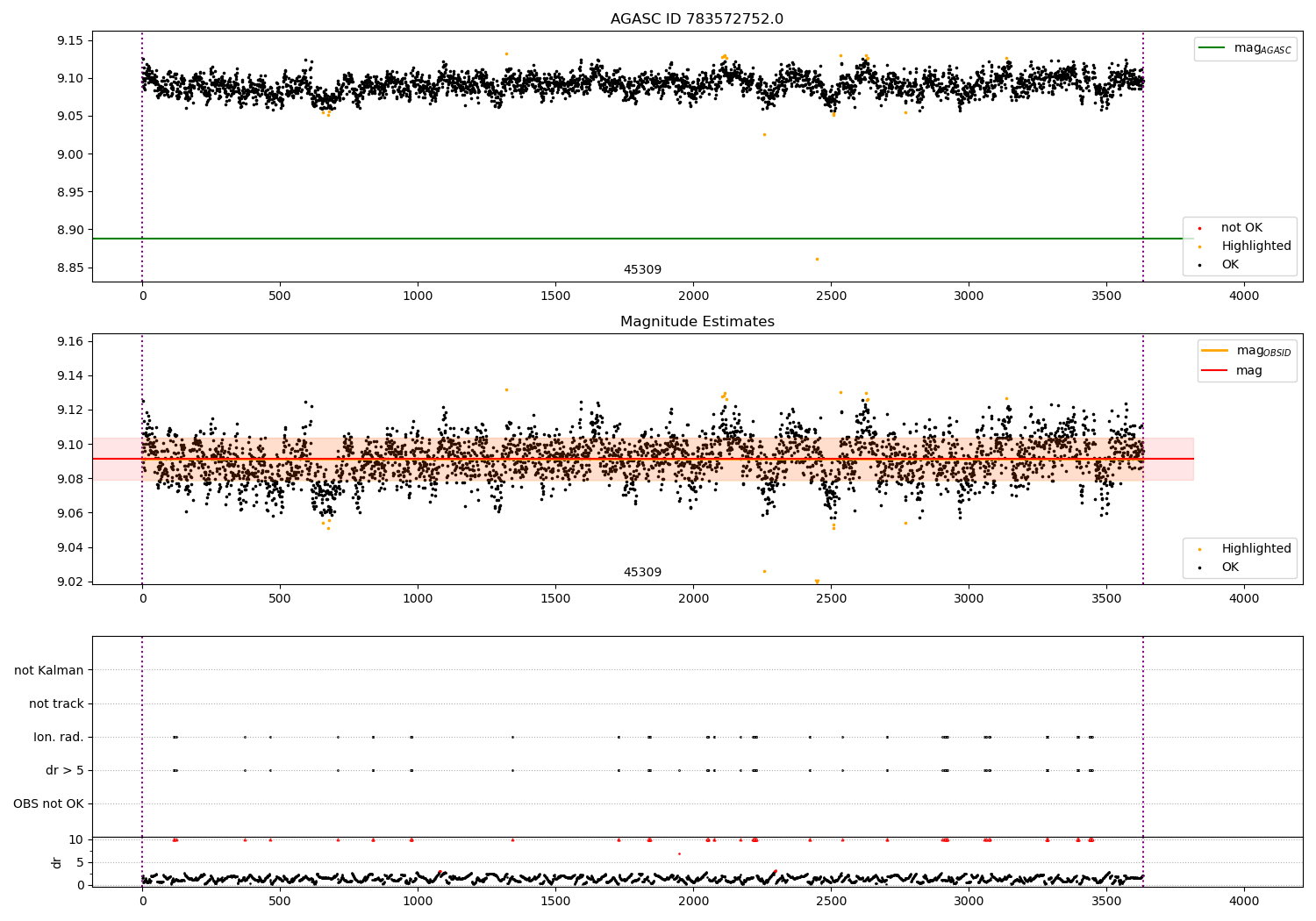Click the 'AGASC ID 783572752.0' plot title
The height and width of the screenshot is (921, 1316).
pyautogui.click(x=697, y=19)
